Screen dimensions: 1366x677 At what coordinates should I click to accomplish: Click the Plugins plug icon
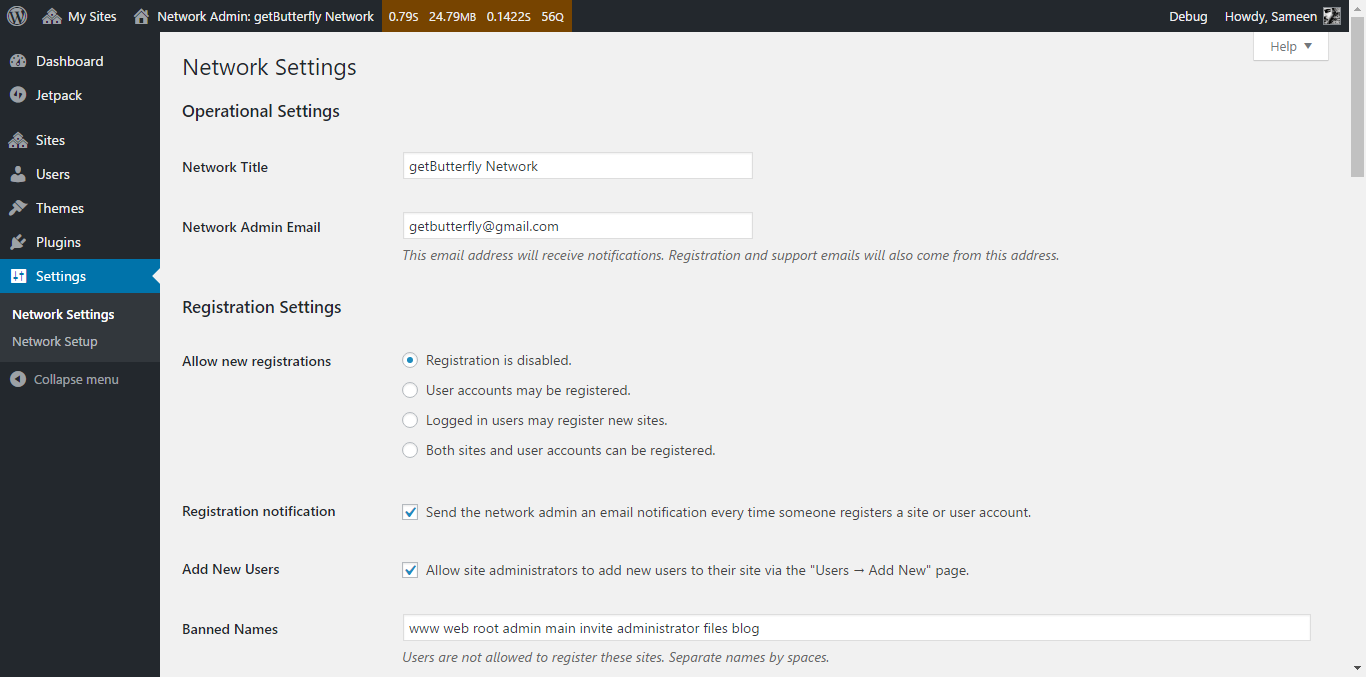pos(18,242)
